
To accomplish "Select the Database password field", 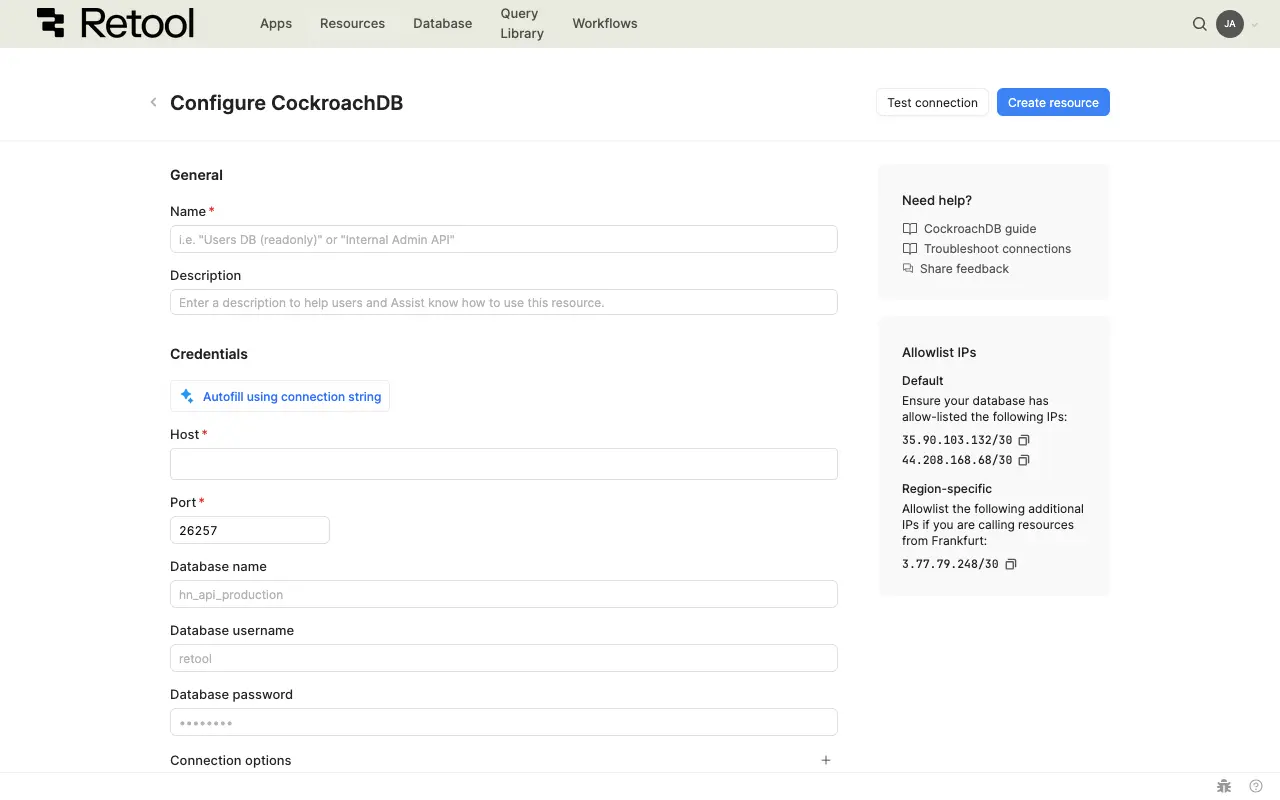I will point(503,722).
